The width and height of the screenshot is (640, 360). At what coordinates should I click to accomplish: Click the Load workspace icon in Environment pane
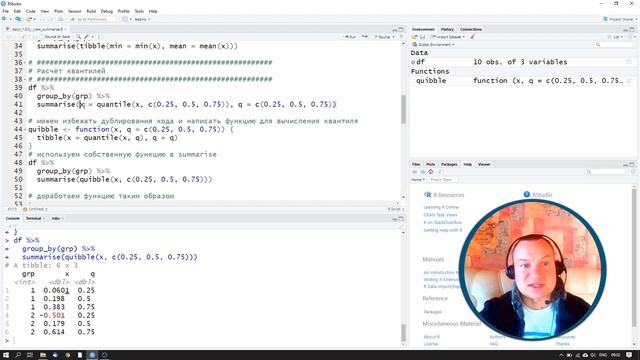pos(415,37)
